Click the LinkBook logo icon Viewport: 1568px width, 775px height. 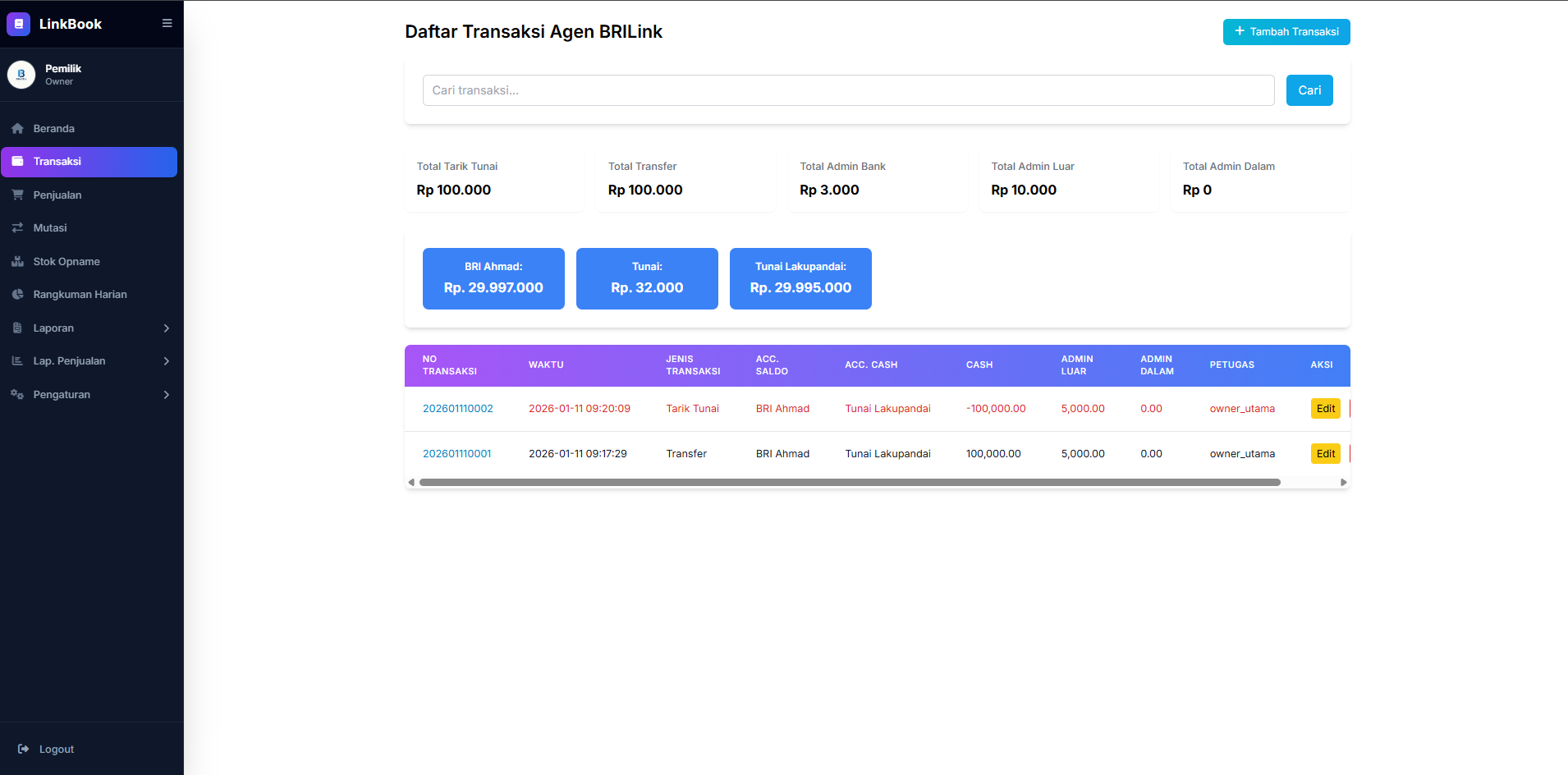[18, 24]
